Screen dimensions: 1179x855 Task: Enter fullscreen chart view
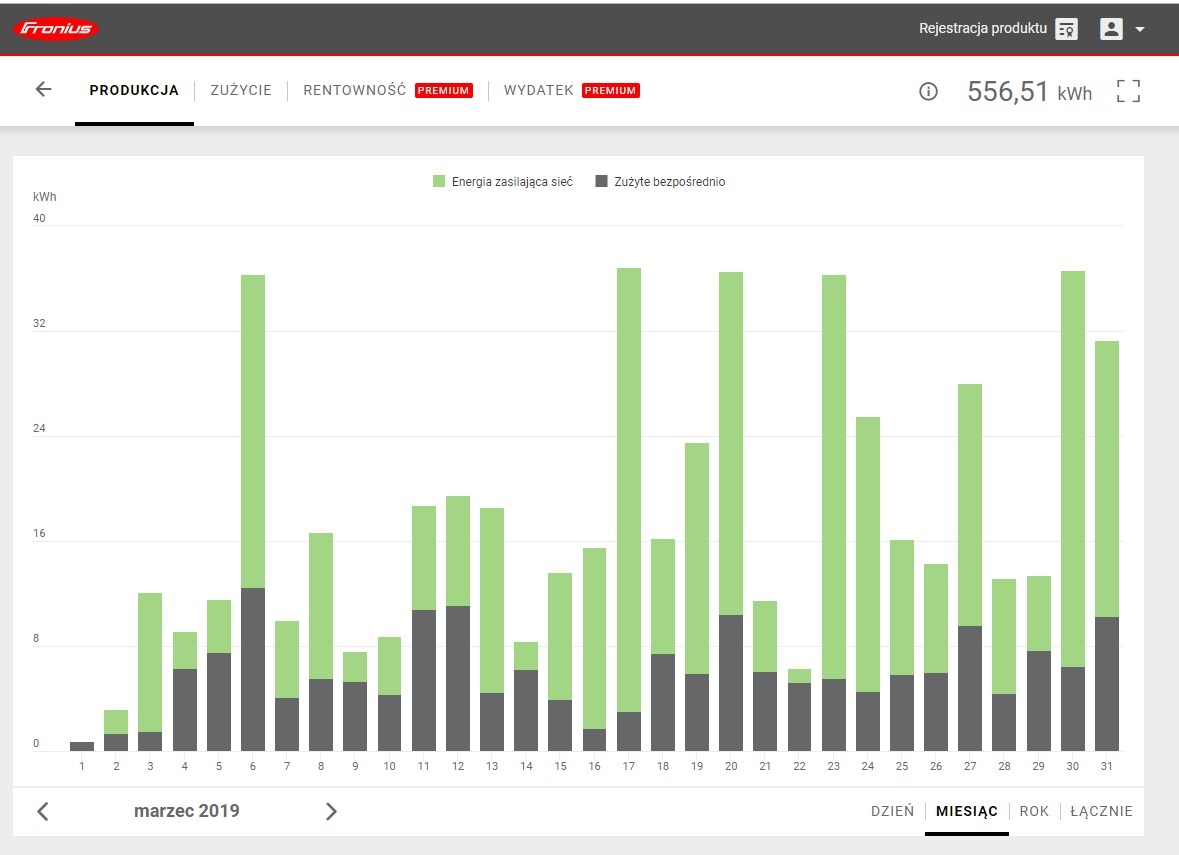[1128, 92]
